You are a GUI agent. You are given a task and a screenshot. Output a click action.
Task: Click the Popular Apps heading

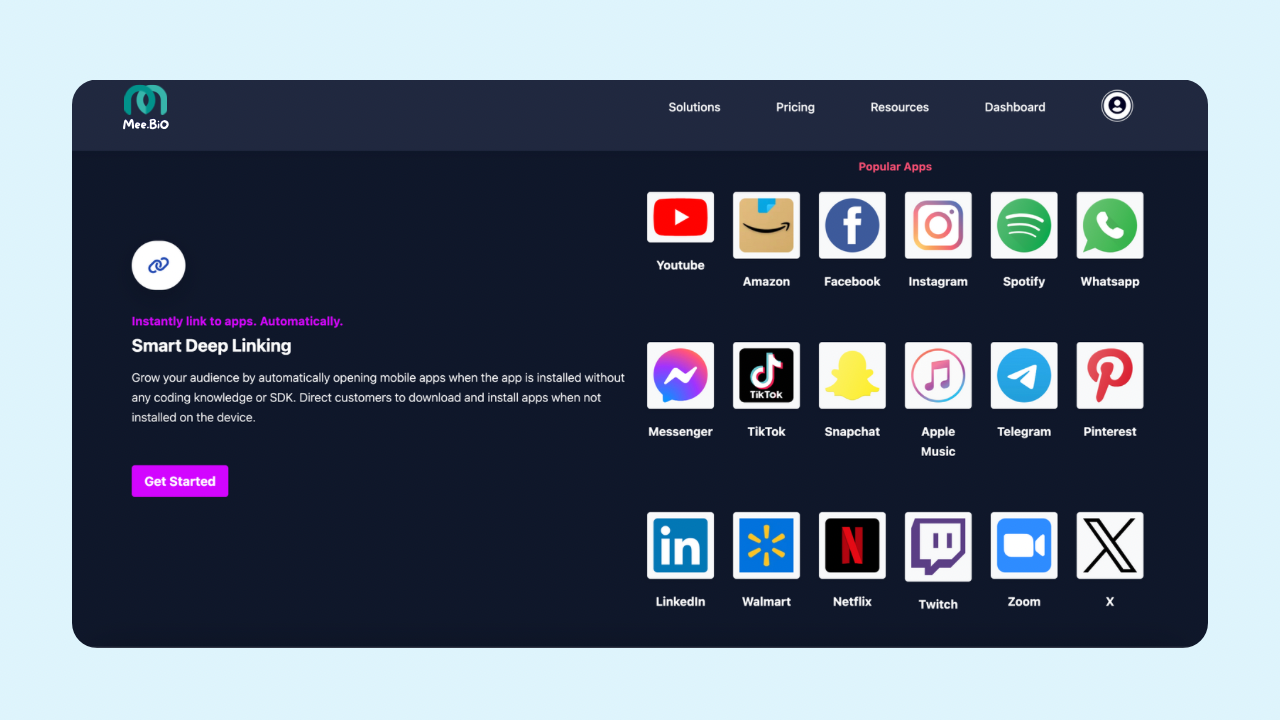(x=895, y=167)
